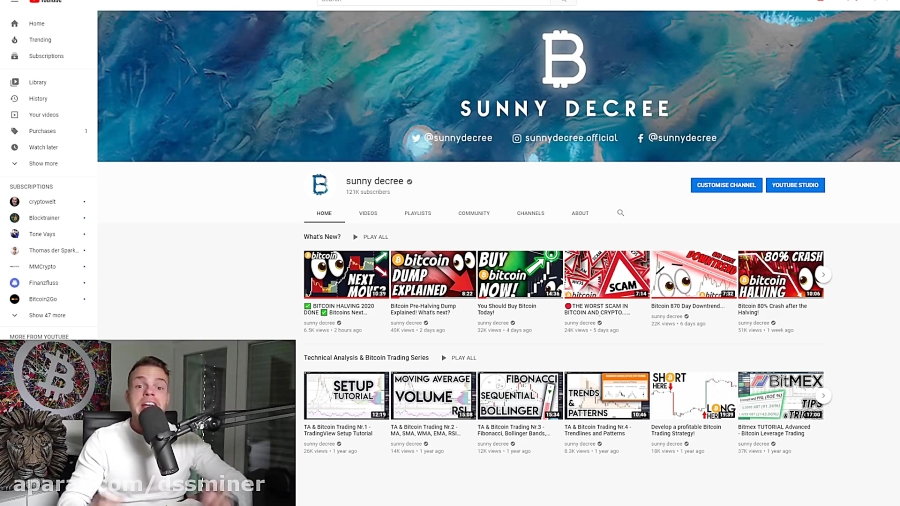This screenshot has height=506, width=900.
Task: Open BitMEX Tutorial video thumbnail
Action: pos(781,395)
